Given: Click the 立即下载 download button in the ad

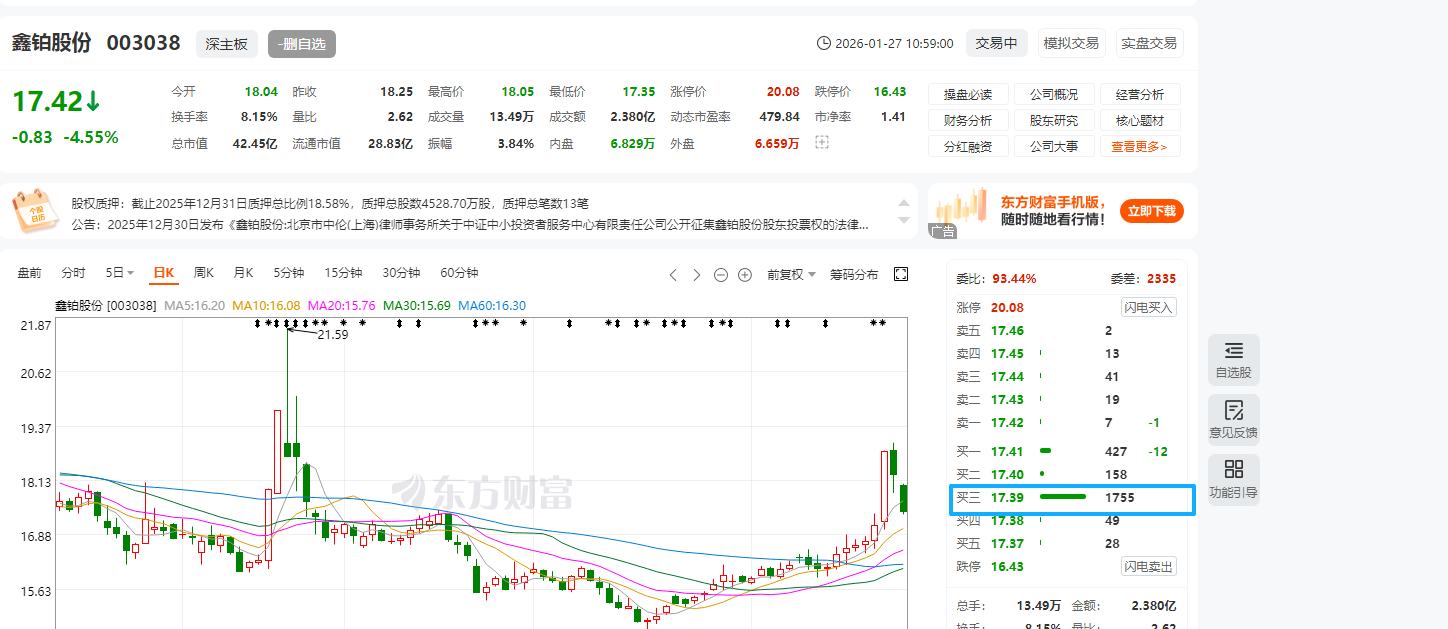Looking at the screenshot, I should point(1152,211).
